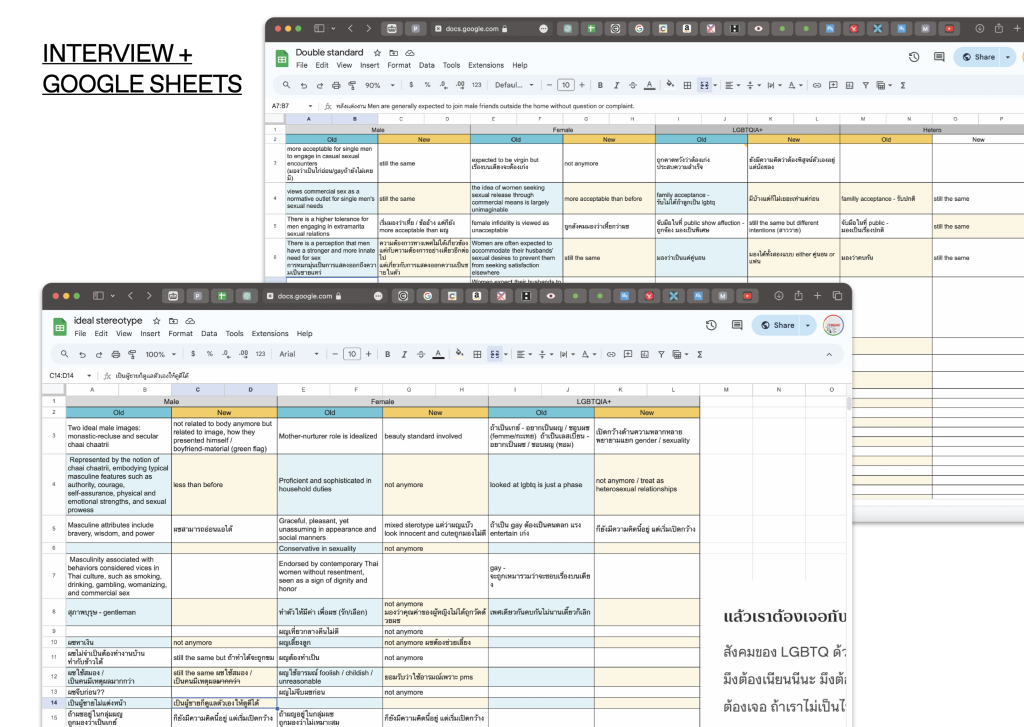Search the menus in ideal stereotype sheet

point(65,354)
